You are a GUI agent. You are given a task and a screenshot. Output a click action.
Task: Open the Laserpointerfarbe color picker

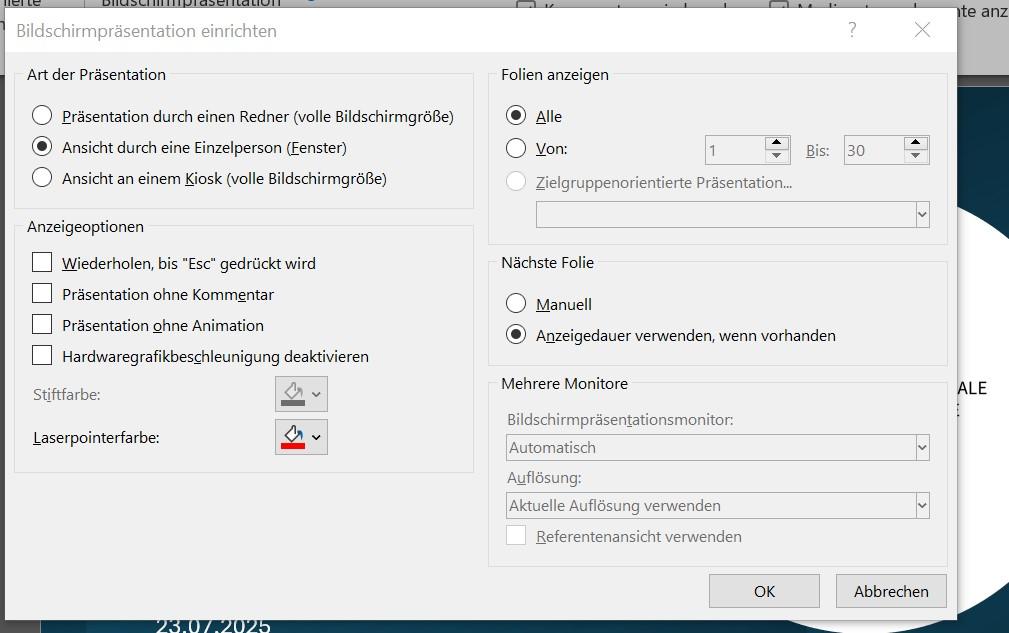pos(301,437)
